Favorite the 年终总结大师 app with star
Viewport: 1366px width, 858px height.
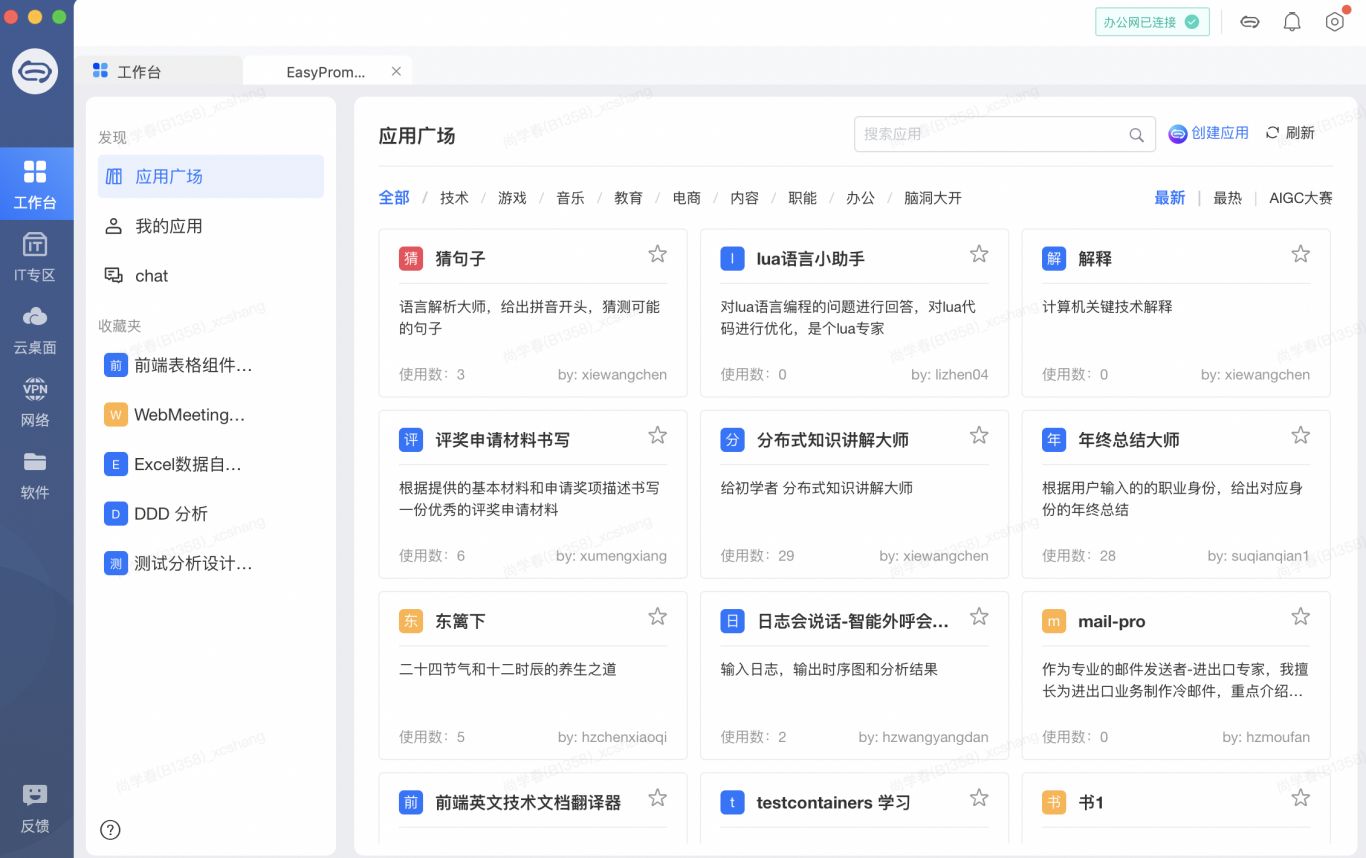point(1300,435)
